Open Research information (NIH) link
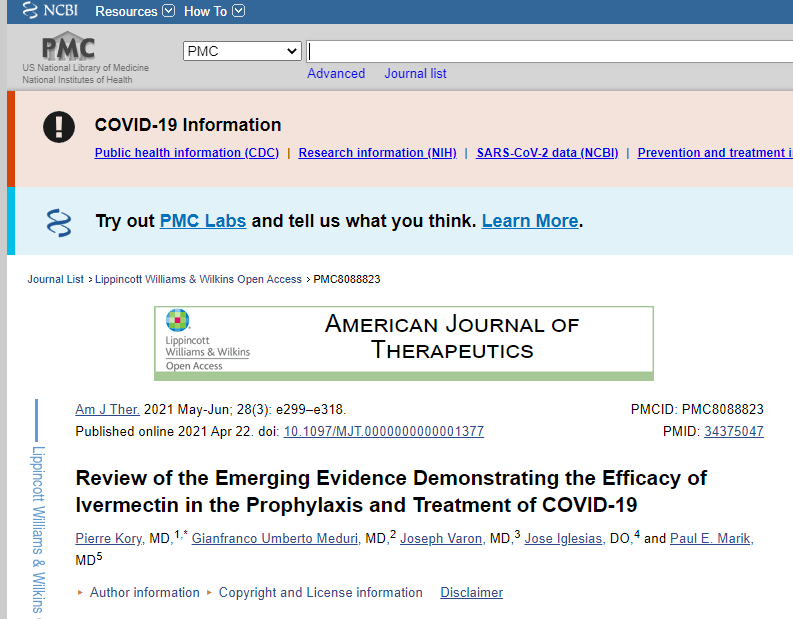 click(x=377, y=153)
